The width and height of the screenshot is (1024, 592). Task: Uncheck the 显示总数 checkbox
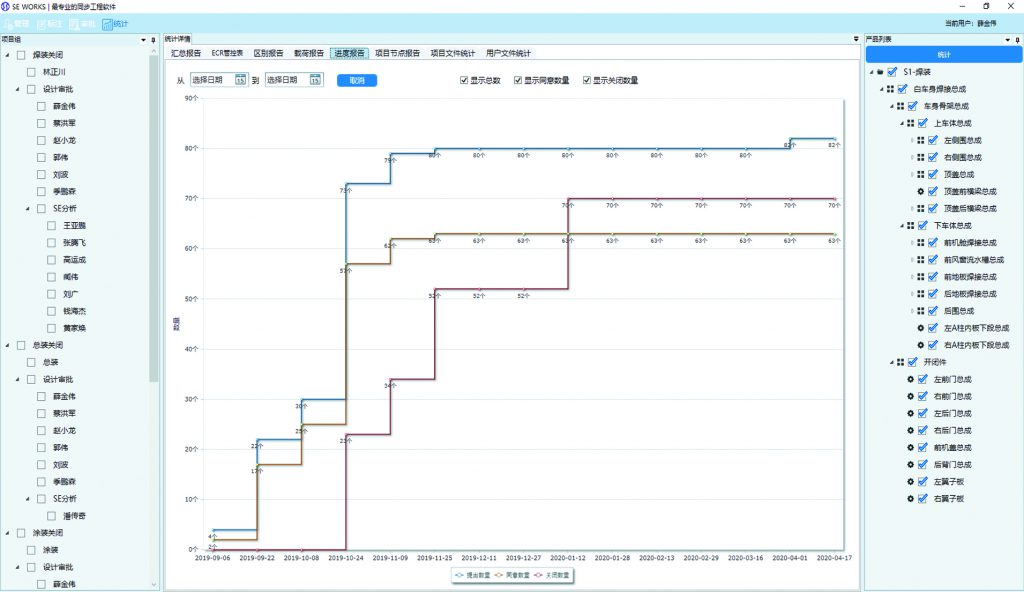(463, 80)
